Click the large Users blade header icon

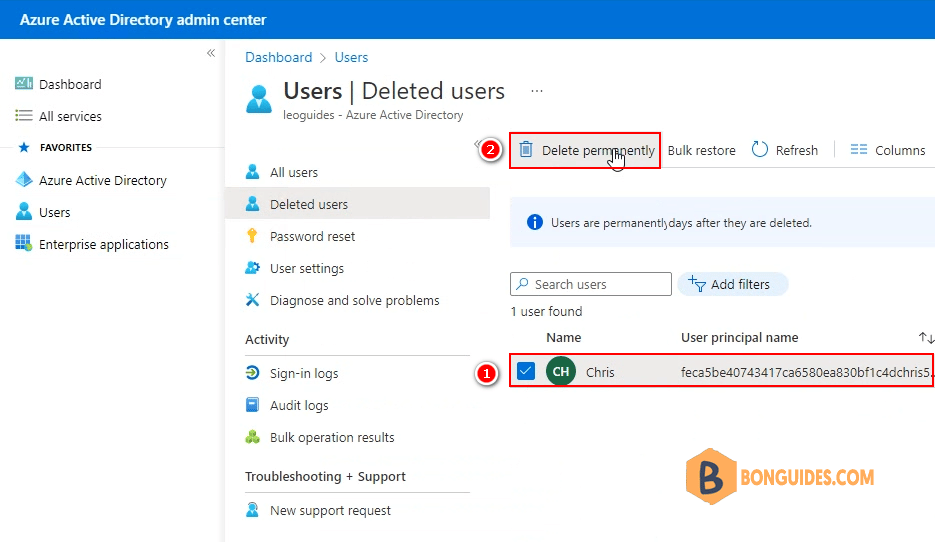pyautogui.click(x=259, y=99)
